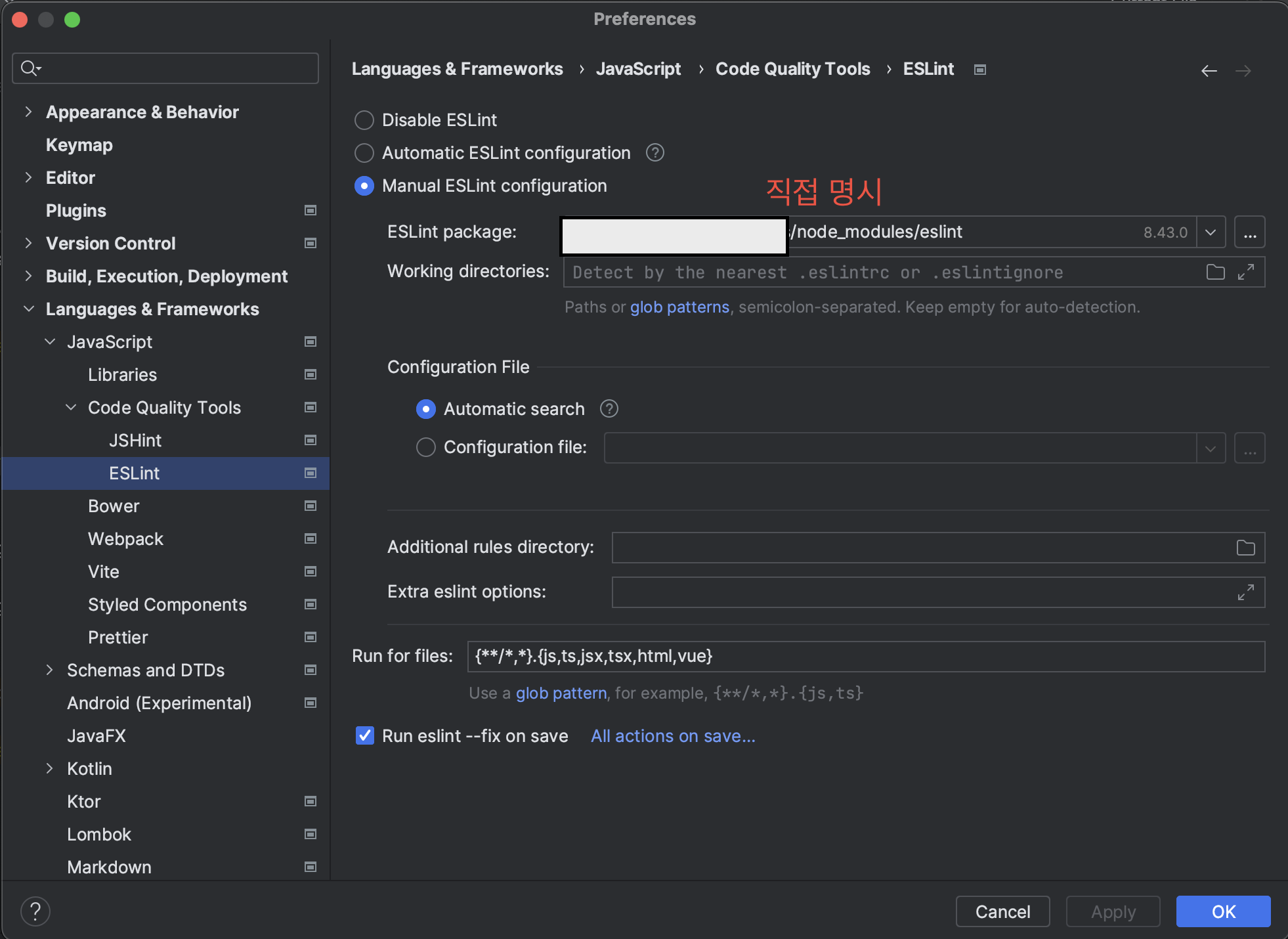The height and width of the screenshot is (939, 1288).
Task: Open the help question mark at bottom-left
Action: click(35, 911)
